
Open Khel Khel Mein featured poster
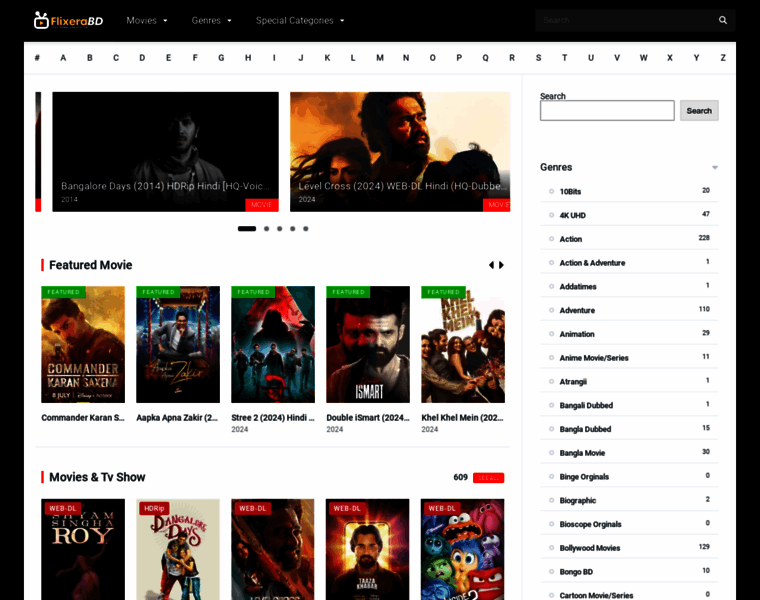click(463, 344)
